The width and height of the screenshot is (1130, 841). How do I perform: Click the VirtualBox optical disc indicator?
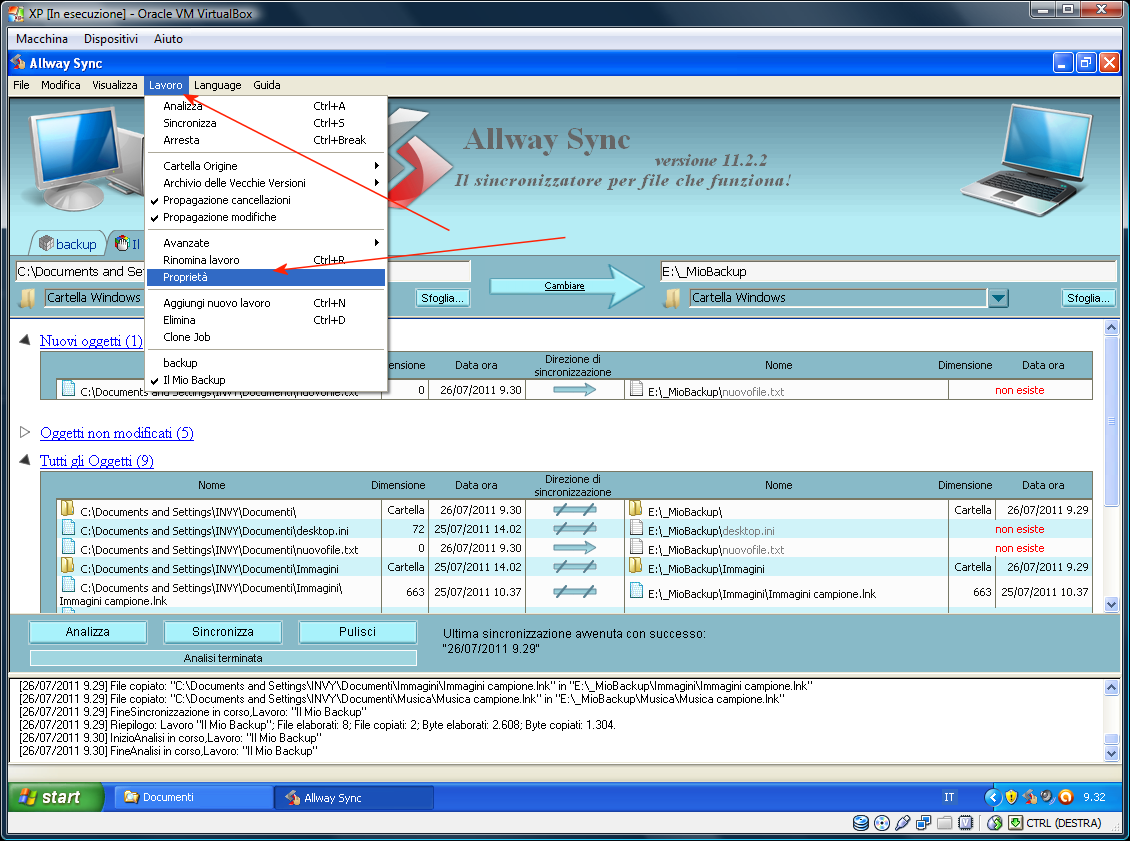(881, 823)
